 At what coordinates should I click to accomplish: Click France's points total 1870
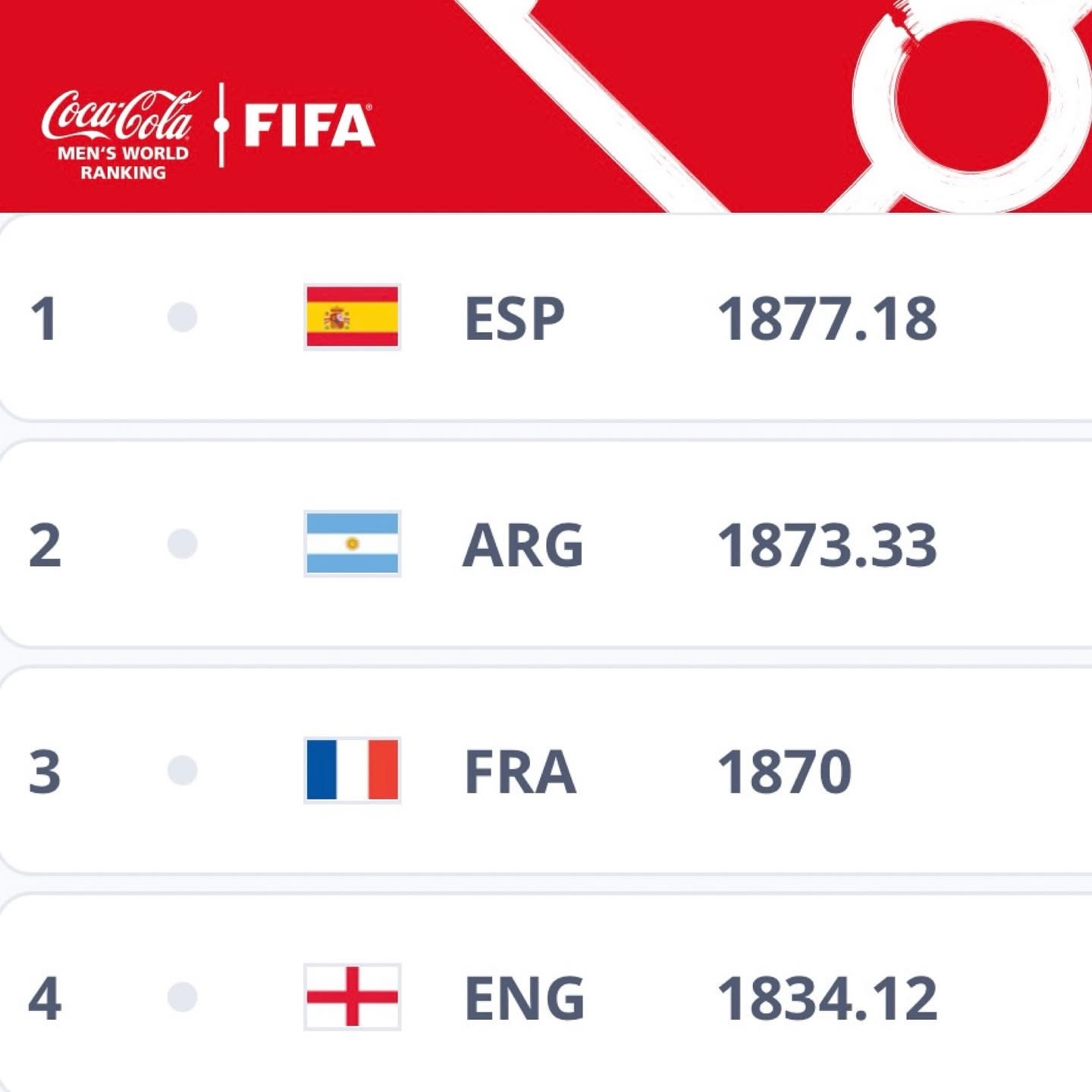tap(784, 772)
